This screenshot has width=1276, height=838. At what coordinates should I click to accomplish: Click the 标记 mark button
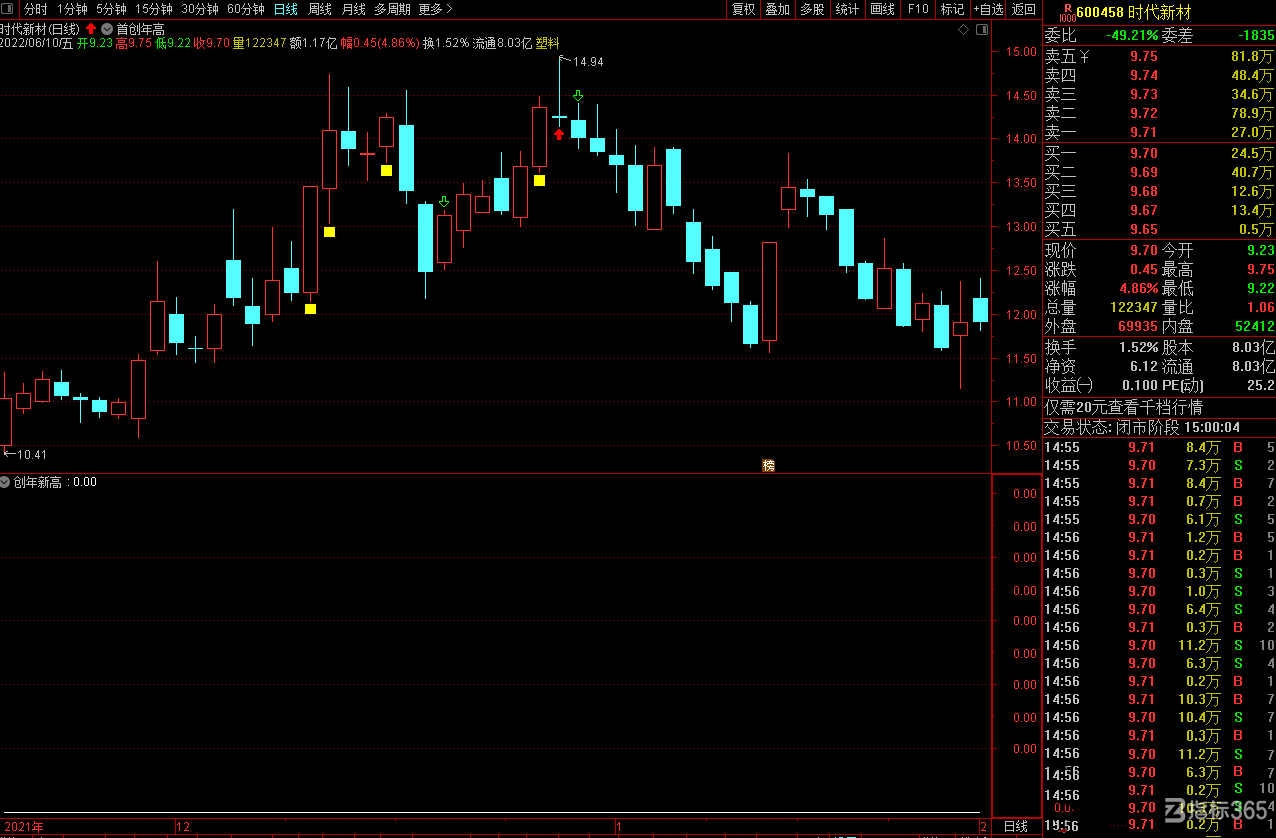(952, 10)
